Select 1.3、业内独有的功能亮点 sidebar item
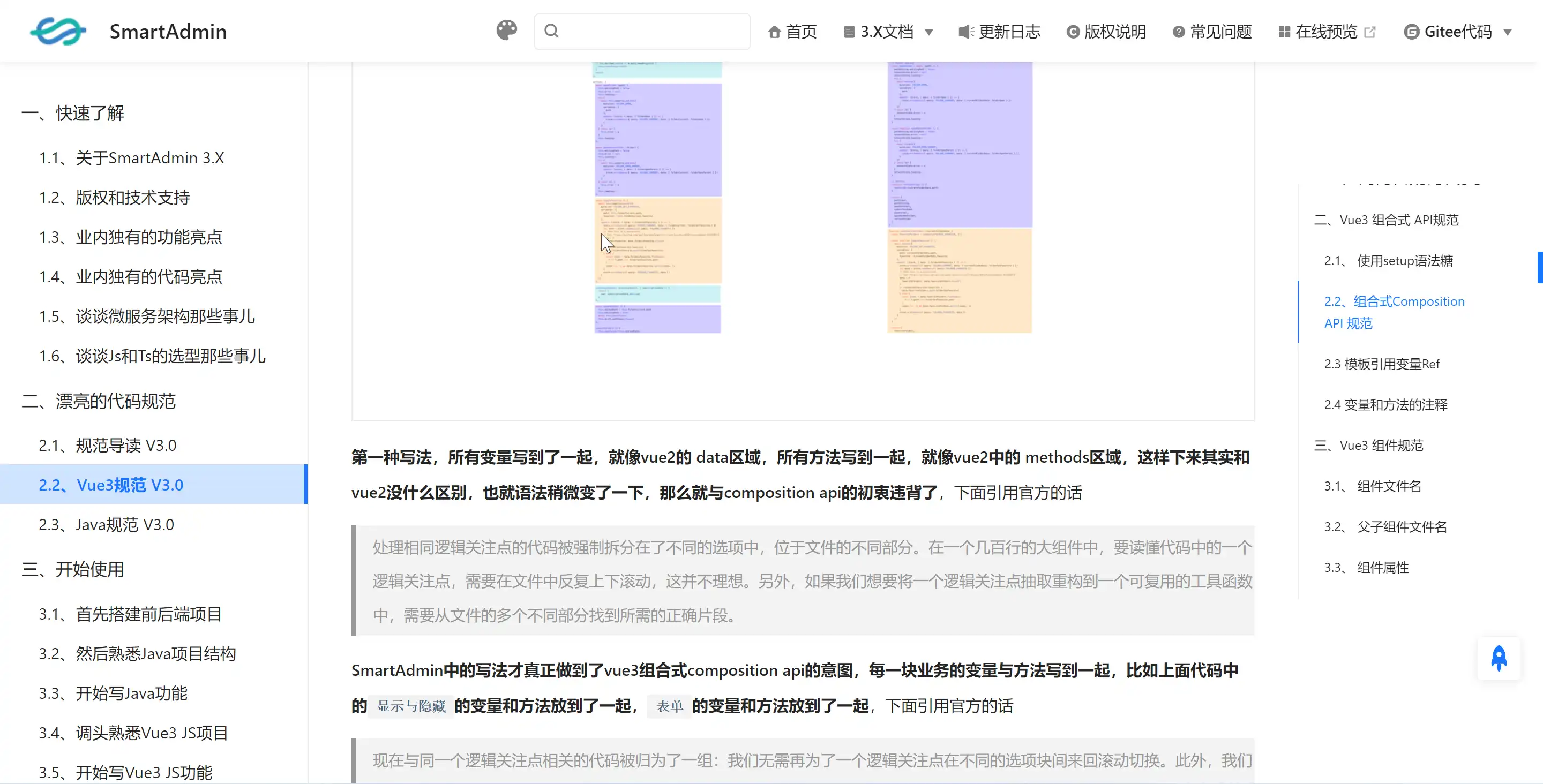Viewport: 1543px width, 784px height. pyautogui.click(x=130, y=237)
